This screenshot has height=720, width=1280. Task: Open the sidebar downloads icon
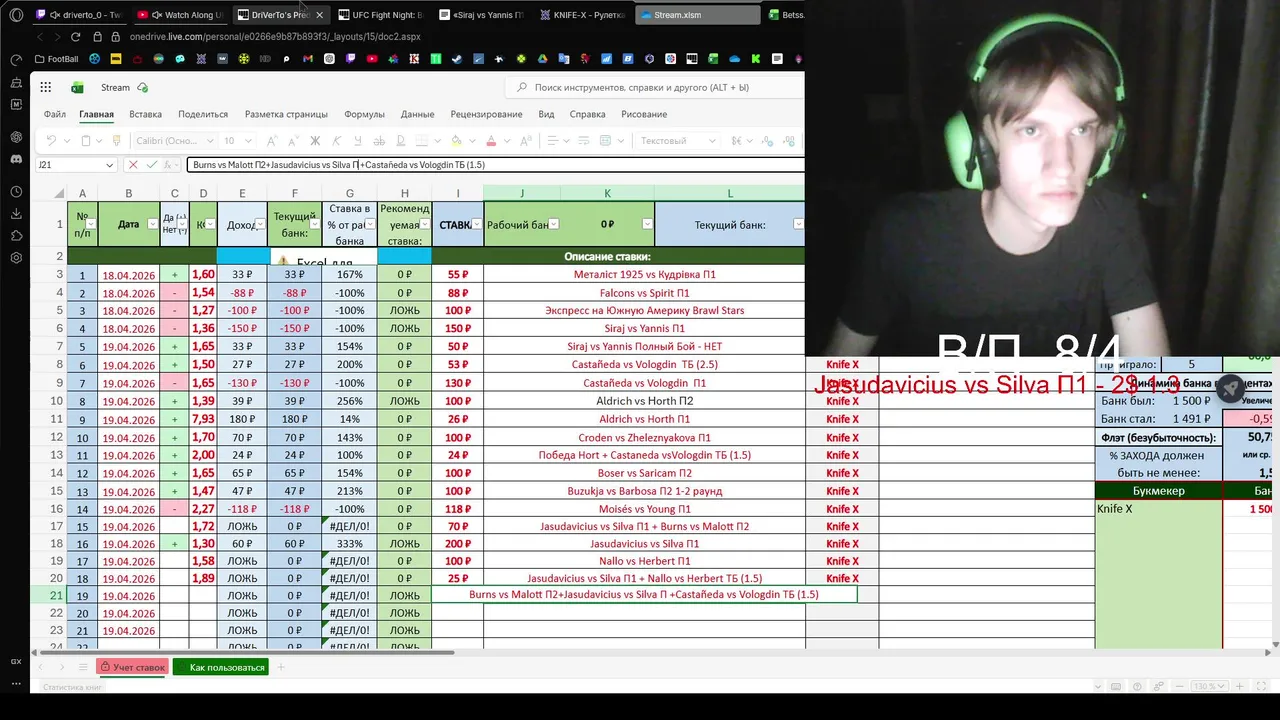(x=16, y=214)
